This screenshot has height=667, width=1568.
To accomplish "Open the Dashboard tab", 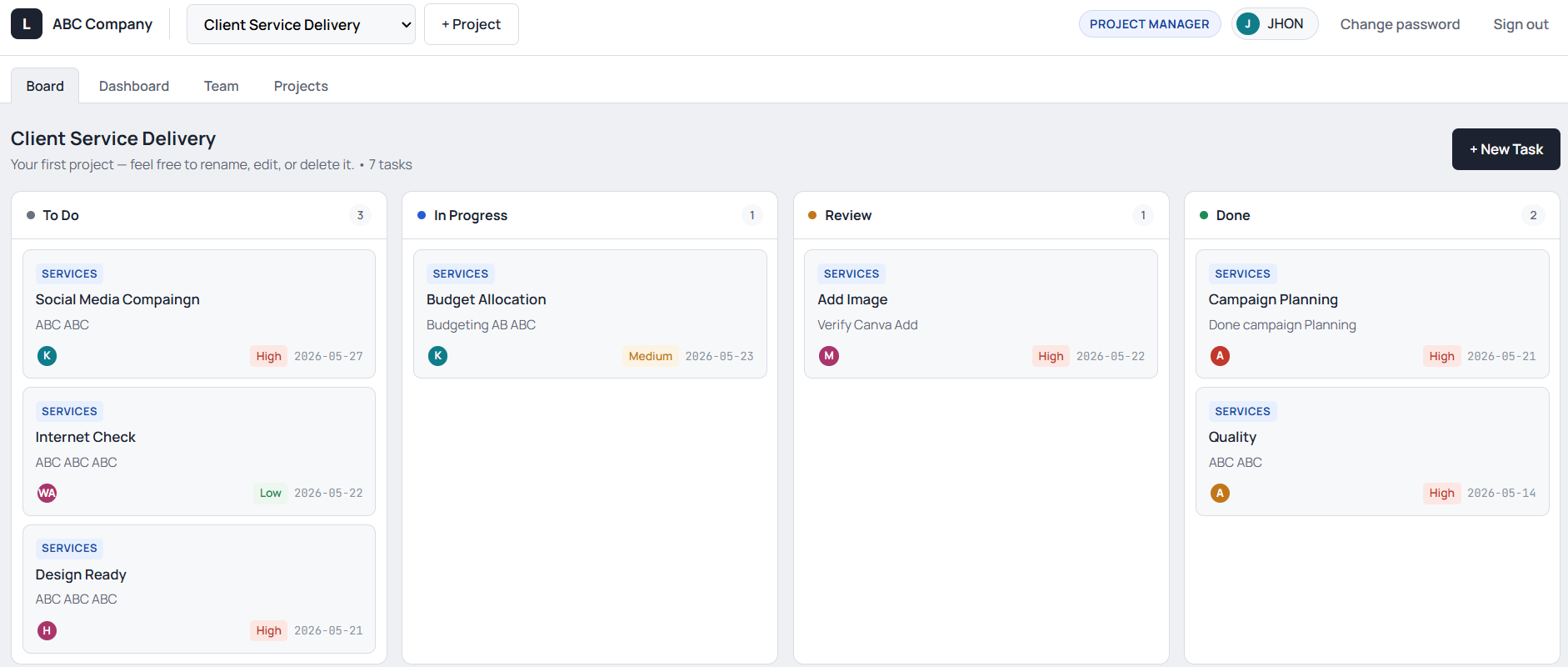I will [134, 86].
